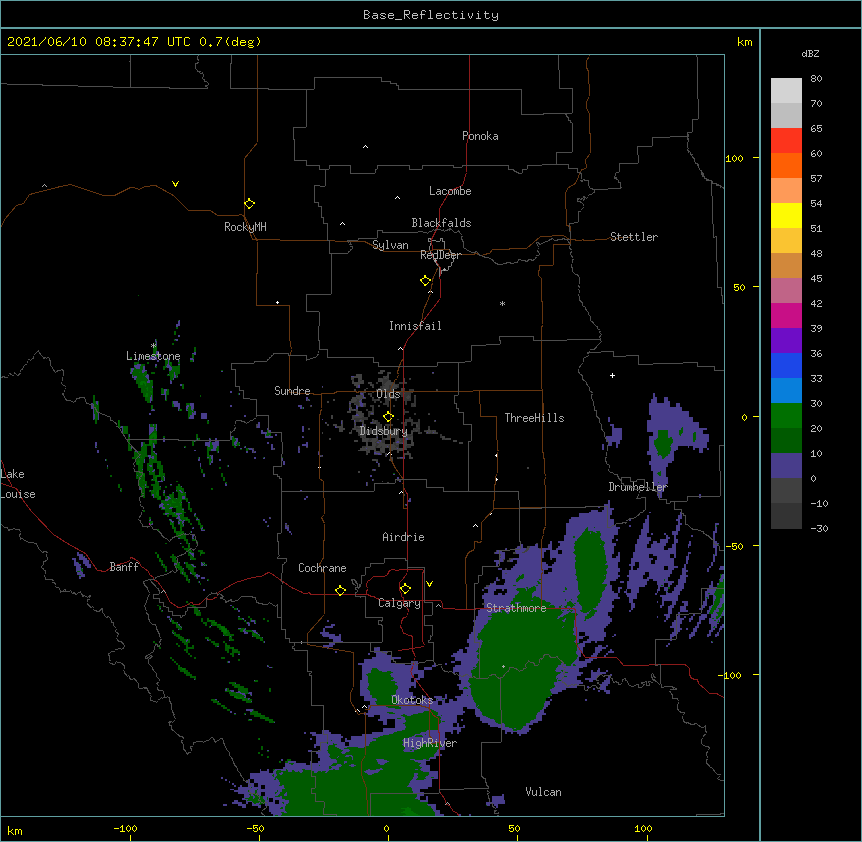Select the 42 dBZ magenta color swatch

click(x=786, y=315)
